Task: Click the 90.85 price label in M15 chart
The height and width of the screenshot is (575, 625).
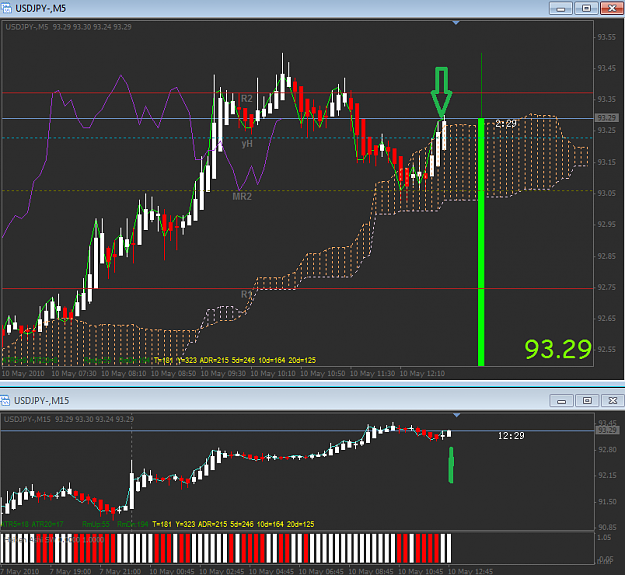Action: 607,527
